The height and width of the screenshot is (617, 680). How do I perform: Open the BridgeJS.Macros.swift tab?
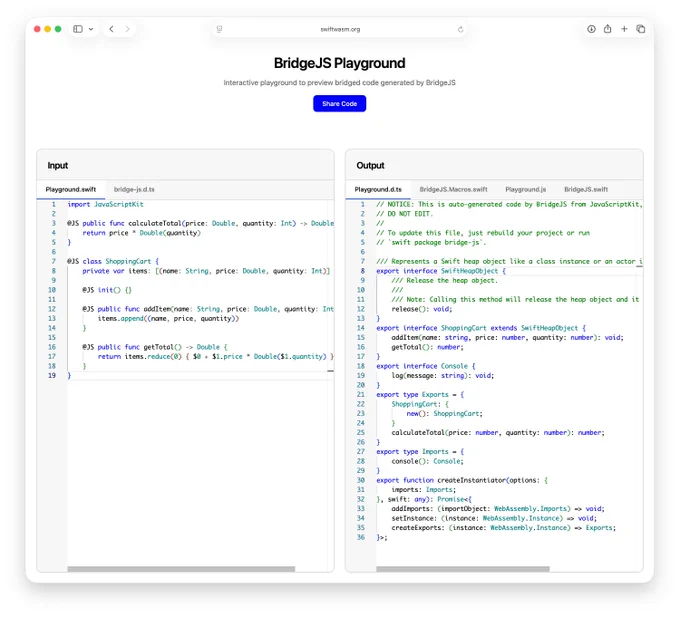pos(453,189)
